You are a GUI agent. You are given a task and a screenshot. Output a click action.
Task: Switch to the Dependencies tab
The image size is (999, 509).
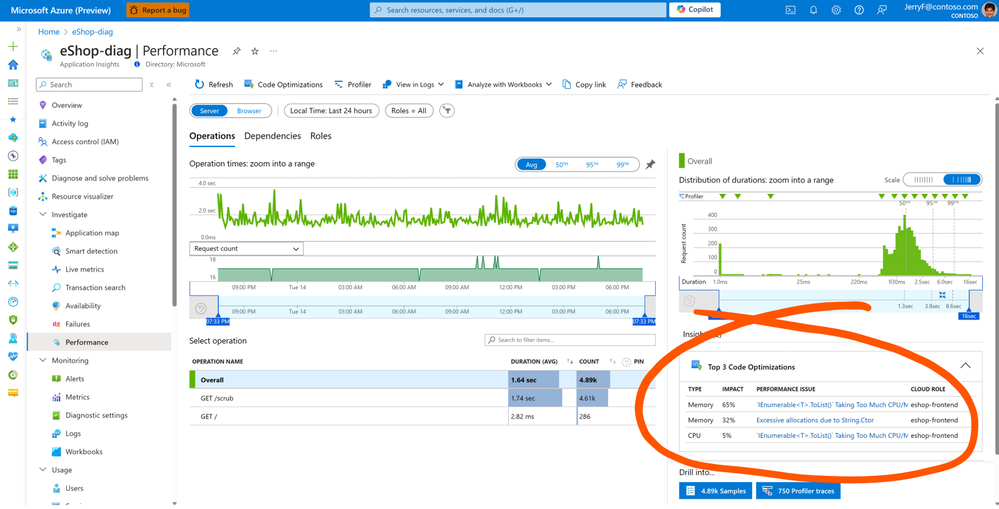coord(273,136)
